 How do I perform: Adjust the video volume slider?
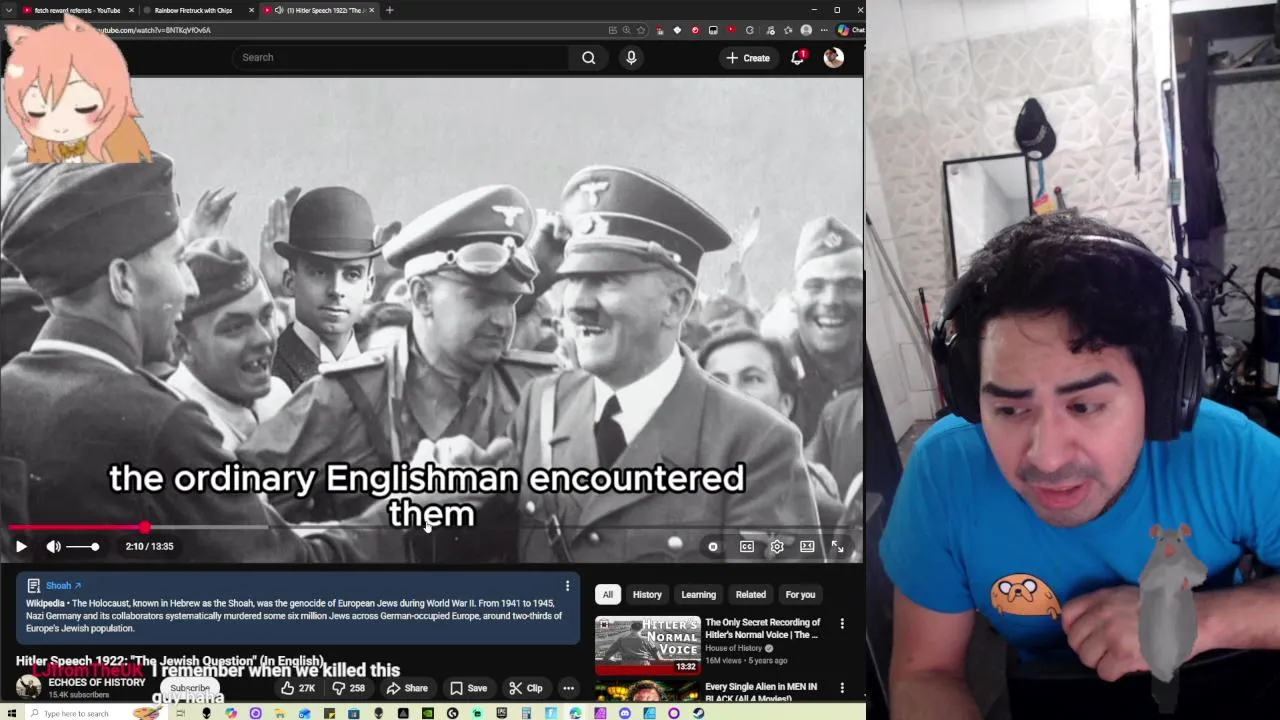click(x=83, y=546)
